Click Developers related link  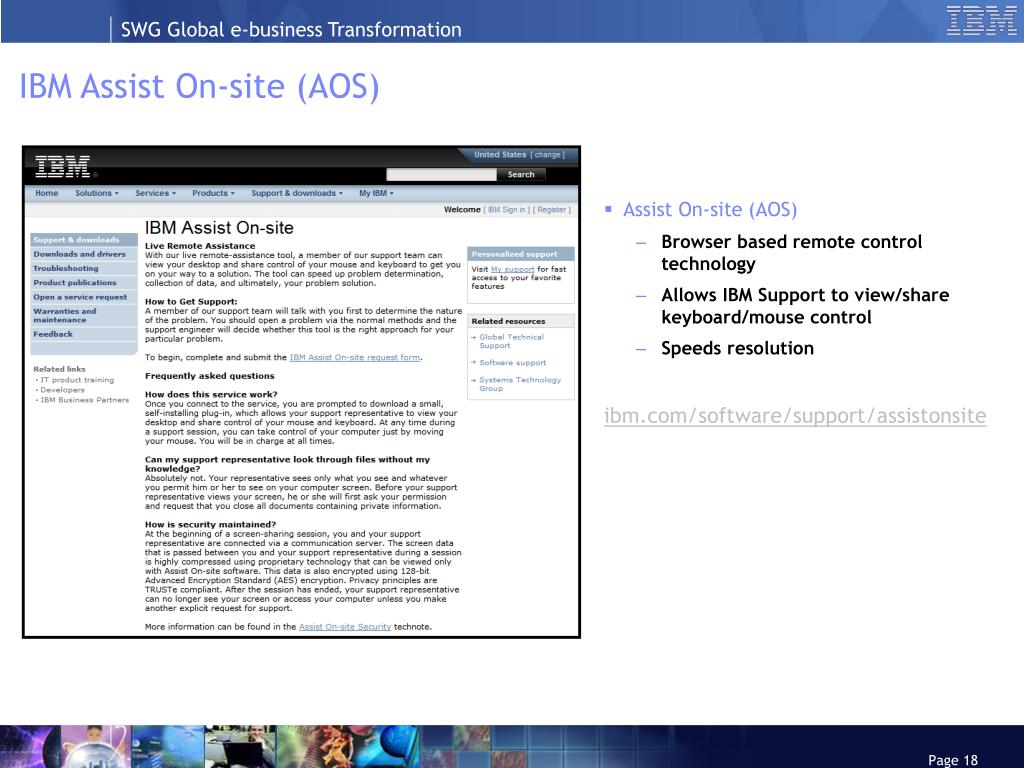click(62, 390)
